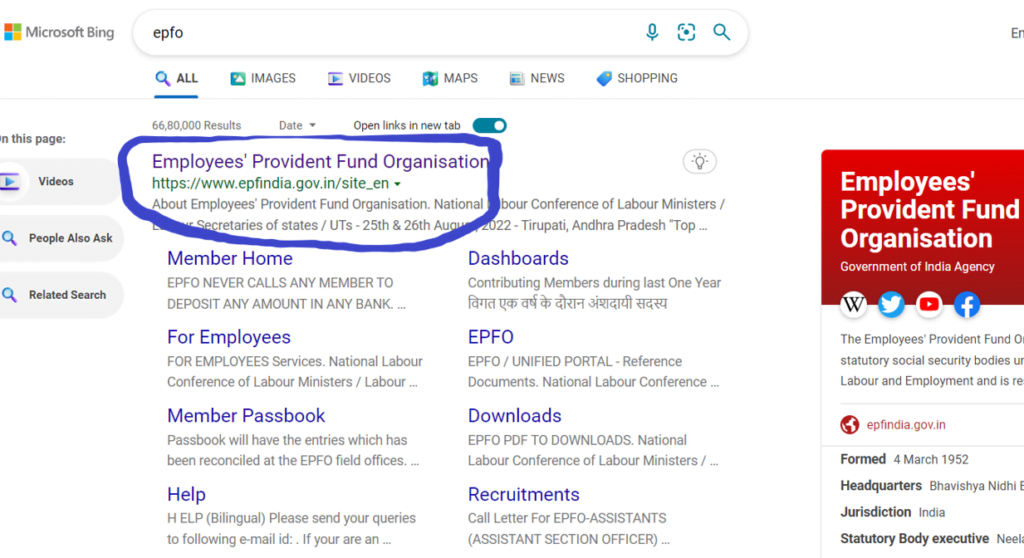The height and width of the screenshot is (558, 1024).
Task: Click the Government of India Agency subtitle
Action: coord(917,267)
